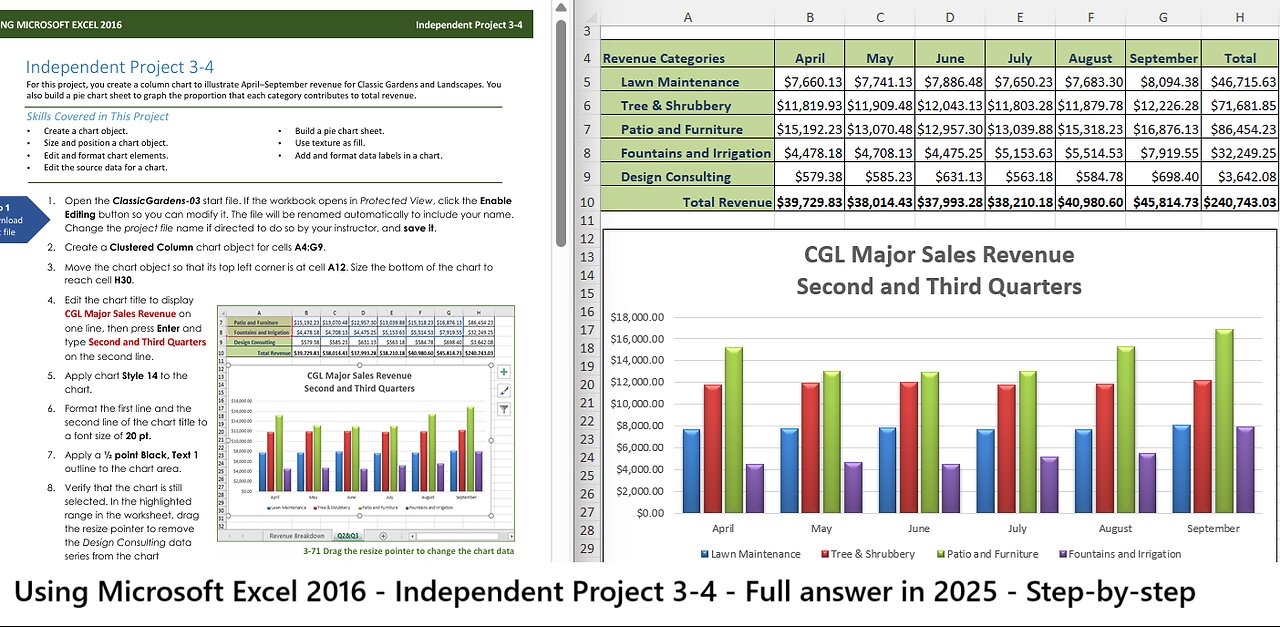The width and height of the screenshot is (1280, 627).
Task: Select row 10 header in Excel
Action: click(588, 201)
